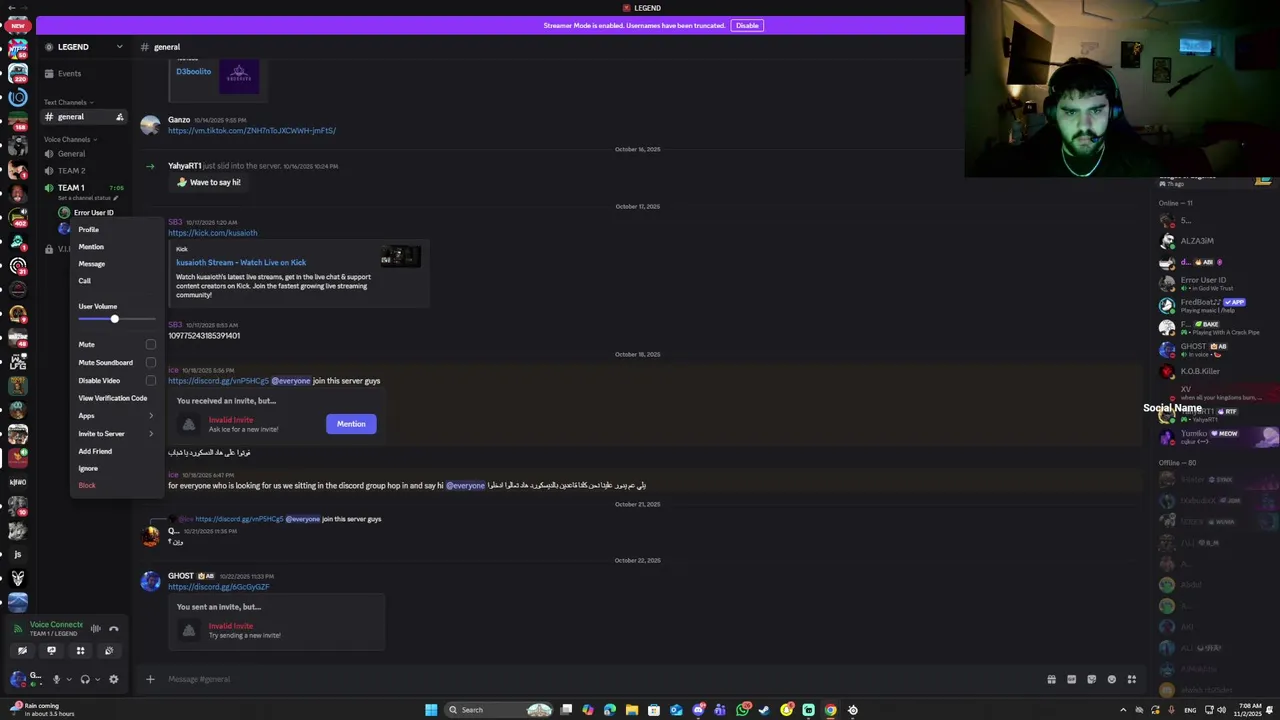Image resolution: width=1280 pixels, height=720 pixels.
Task: Click the server icon with 168 badge
Action: [x=18, y=121]
